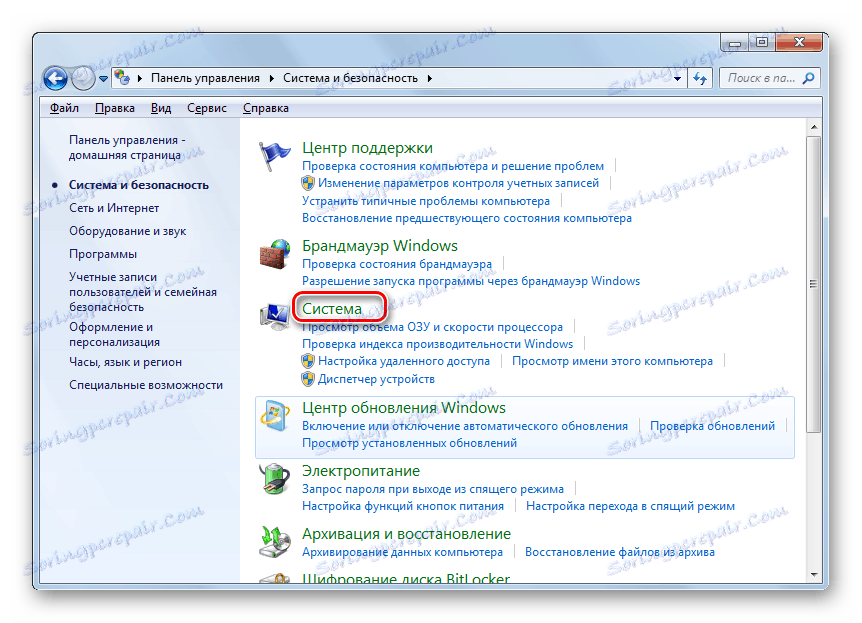Image resolution: width=862 pixels, height=623 pixels.
Task: Open the Файл menu
Action: (x=64, y=108)
